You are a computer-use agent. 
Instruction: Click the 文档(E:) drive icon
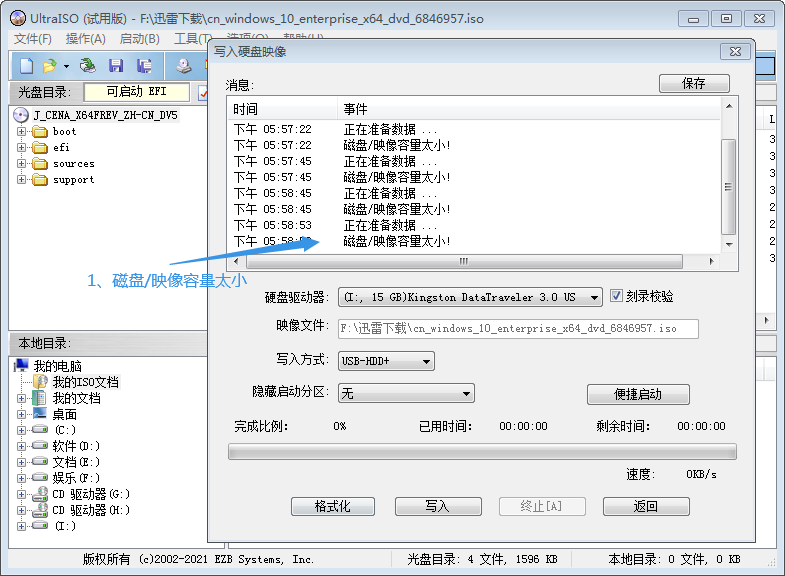40,461
